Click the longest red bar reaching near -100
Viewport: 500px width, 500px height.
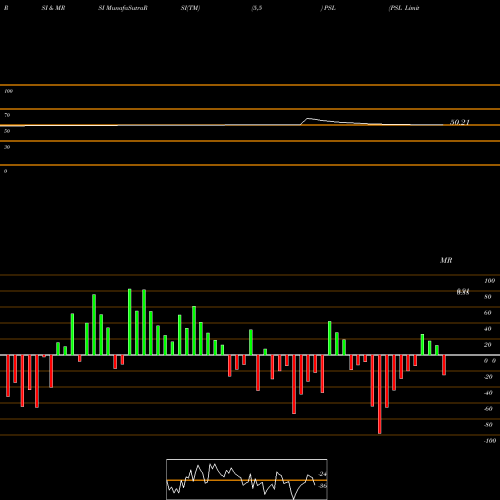(379, 394)
